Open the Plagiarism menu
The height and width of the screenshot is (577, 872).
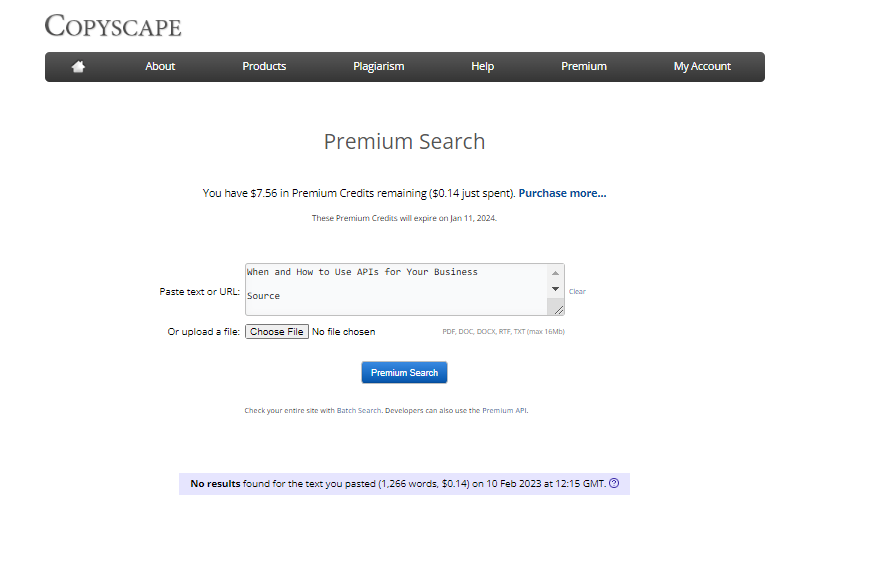(379, 66)
